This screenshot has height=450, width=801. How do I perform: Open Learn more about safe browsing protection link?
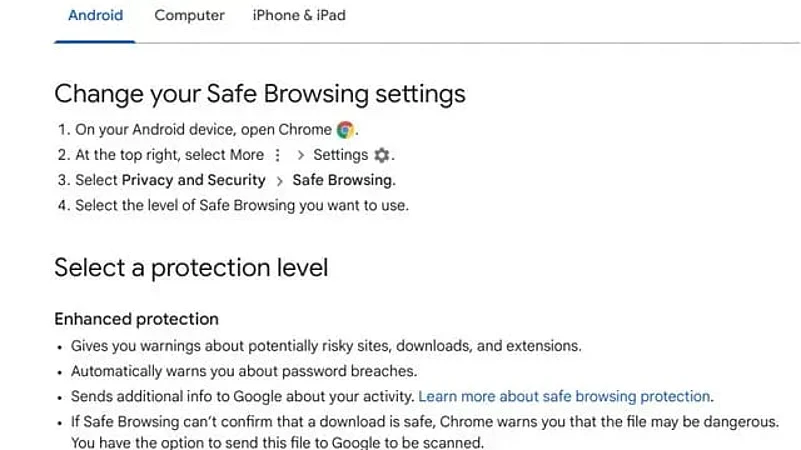coord(564,396)
